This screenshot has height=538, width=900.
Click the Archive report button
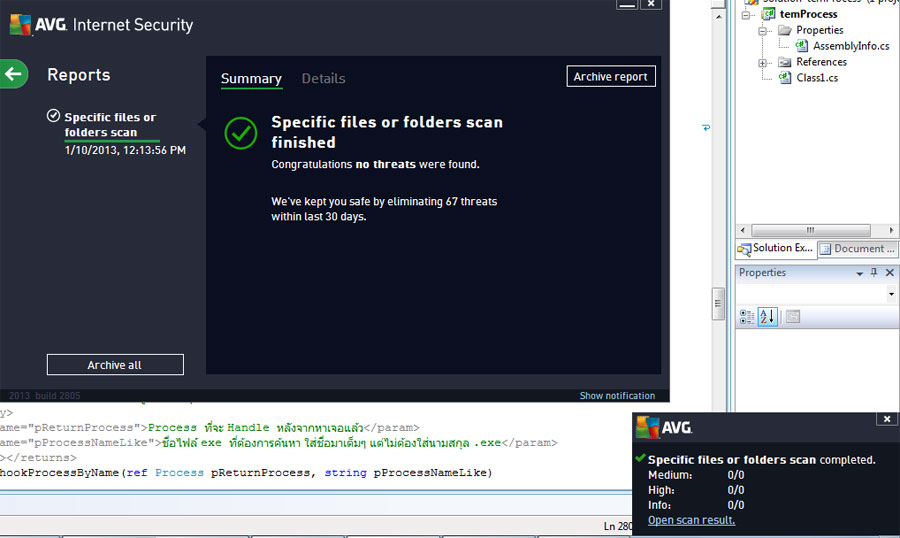coord(611,76)
